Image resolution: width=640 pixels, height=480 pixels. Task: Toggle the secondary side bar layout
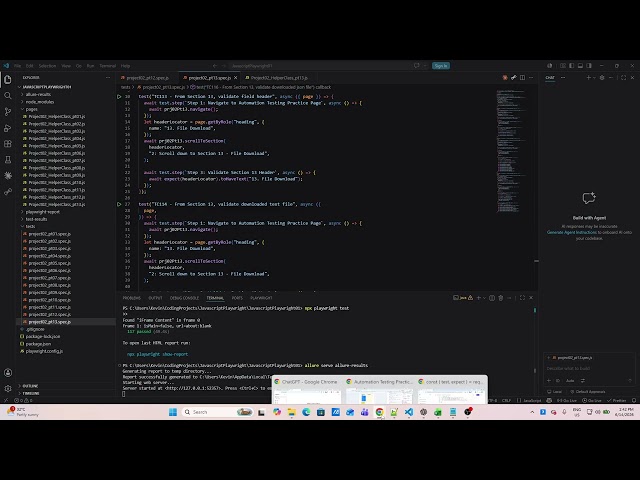(x=589, y=66)
